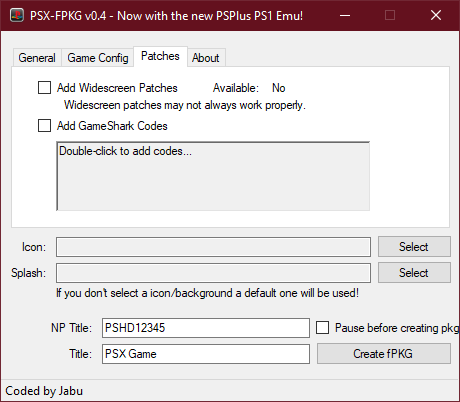Click the default icon/background hint text

click(207, 293)
